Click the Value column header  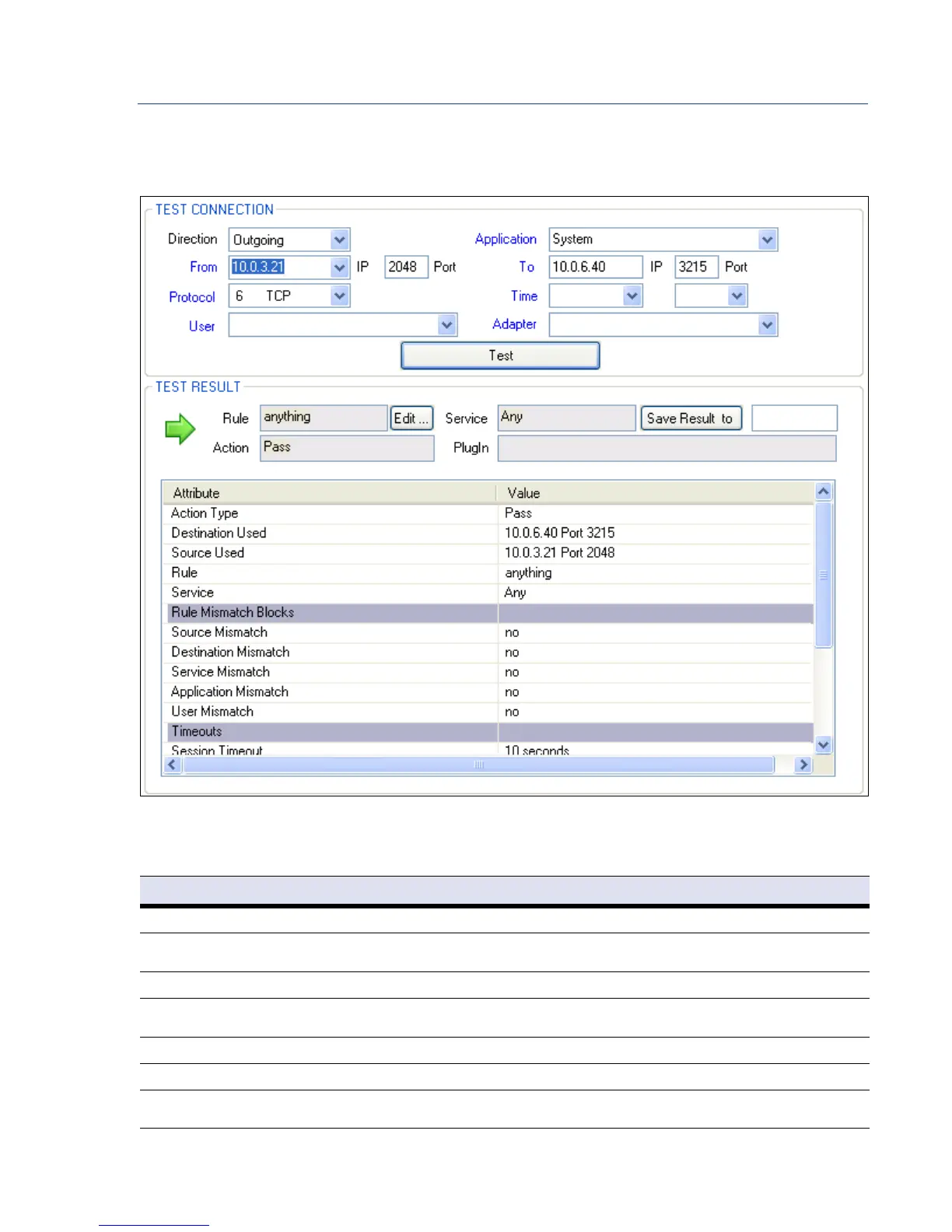(656, 493)
